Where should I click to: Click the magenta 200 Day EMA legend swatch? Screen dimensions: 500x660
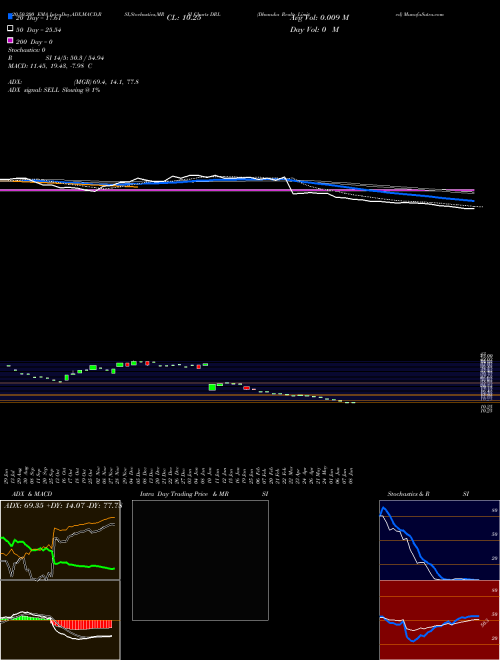[10, 40]
